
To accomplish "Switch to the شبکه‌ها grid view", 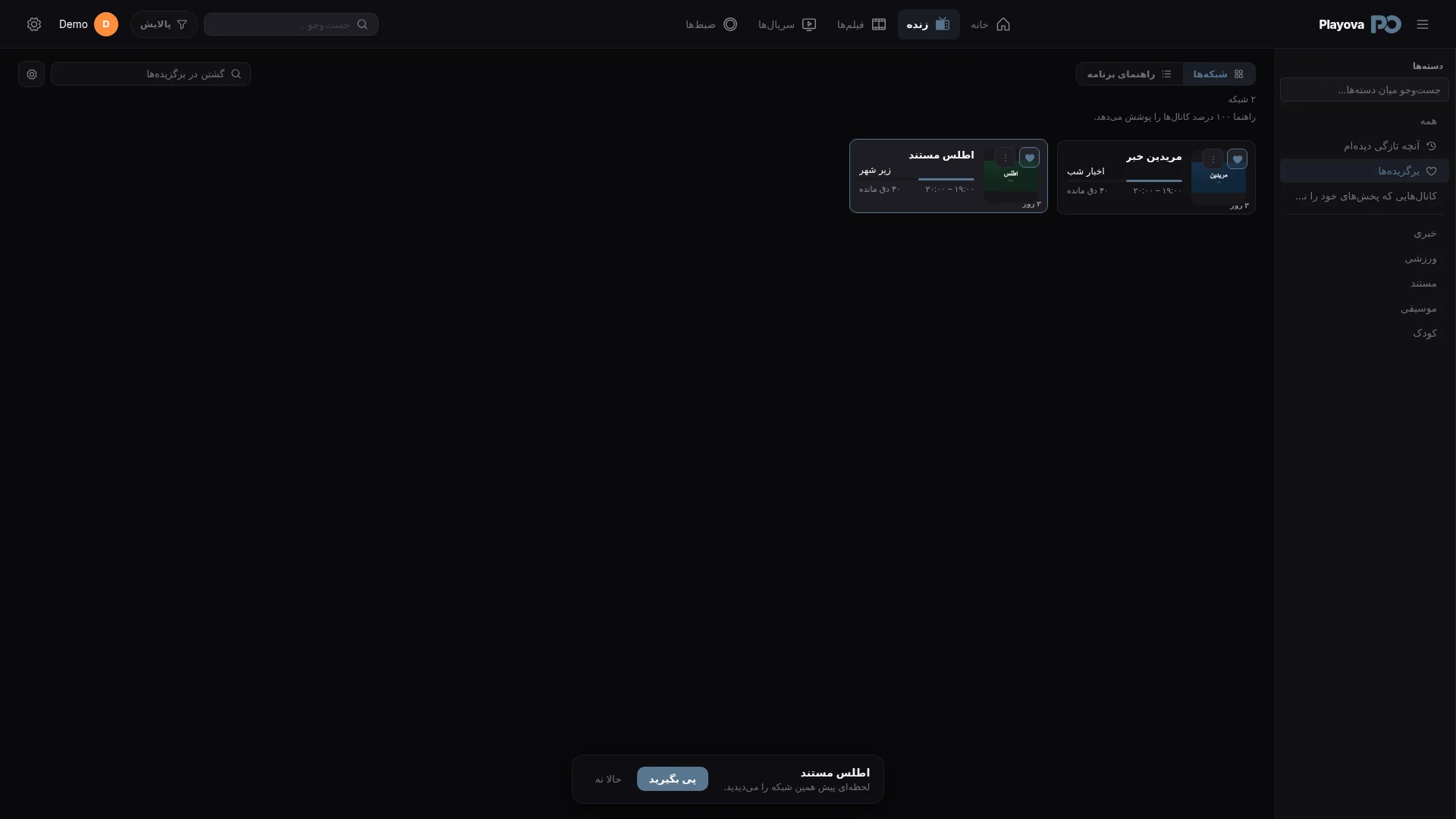I will 1219,74.
